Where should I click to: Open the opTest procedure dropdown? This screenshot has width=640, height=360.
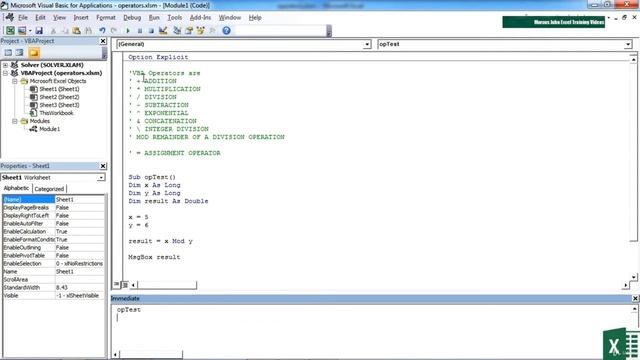(x=628, y=44)
